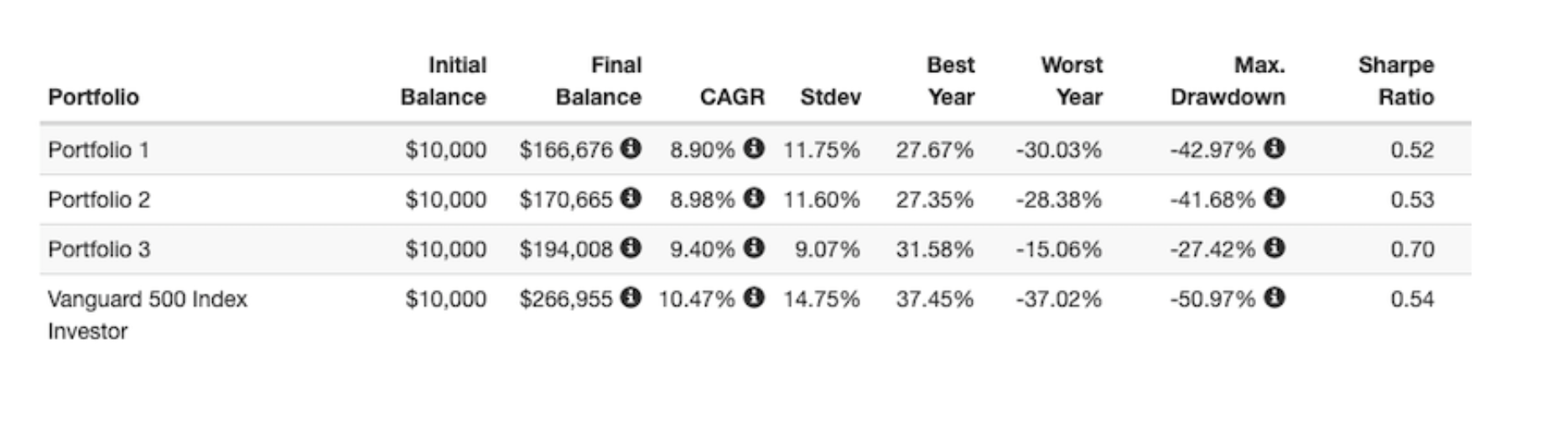Click the Sharpe Ratio column header
The width and height of the screenshot is (1568, 421).
tap(1395, 81)
